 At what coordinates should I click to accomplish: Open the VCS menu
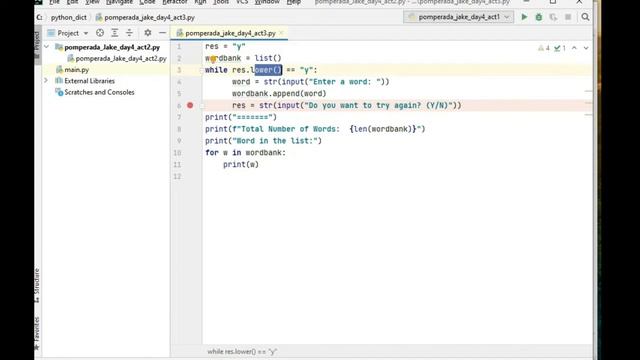coord(242,2)
